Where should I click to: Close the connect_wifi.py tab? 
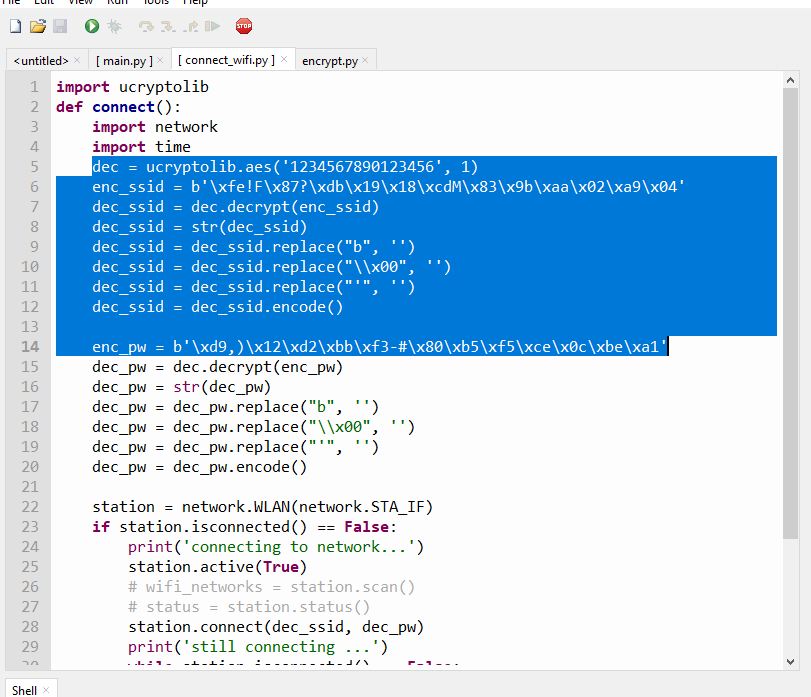pyautogui.click(x=284, y=60)
